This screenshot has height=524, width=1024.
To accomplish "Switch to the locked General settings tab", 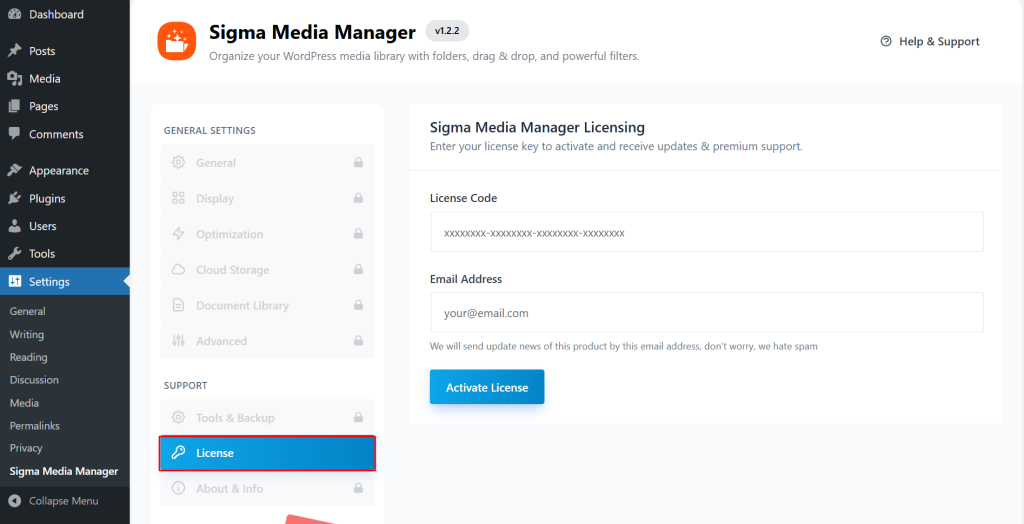I will [267, 163].
